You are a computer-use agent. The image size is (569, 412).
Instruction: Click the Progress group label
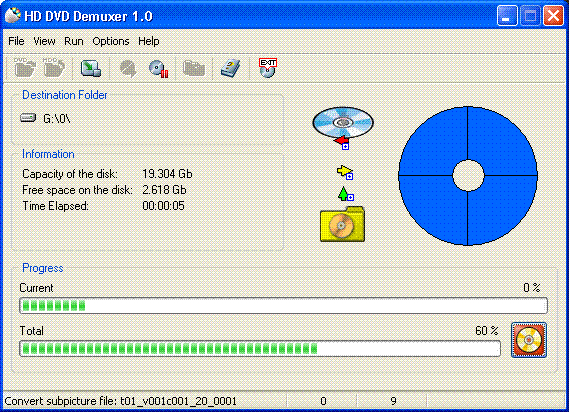tap(43, 268)
